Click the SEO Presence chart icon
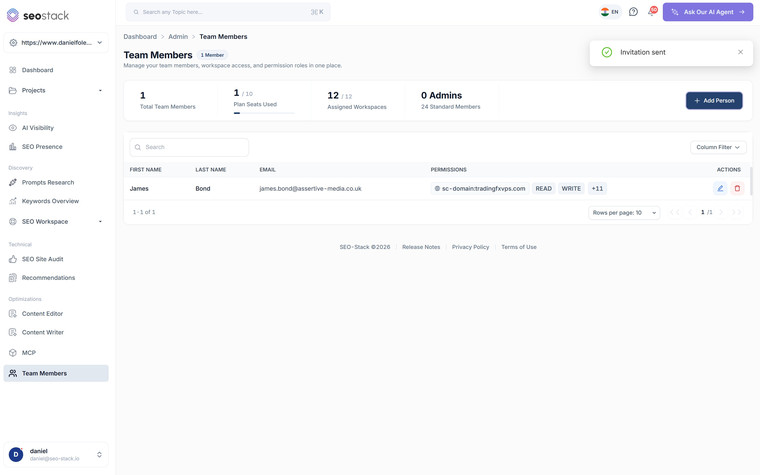The image size is (760, 475). click(13, 146)
